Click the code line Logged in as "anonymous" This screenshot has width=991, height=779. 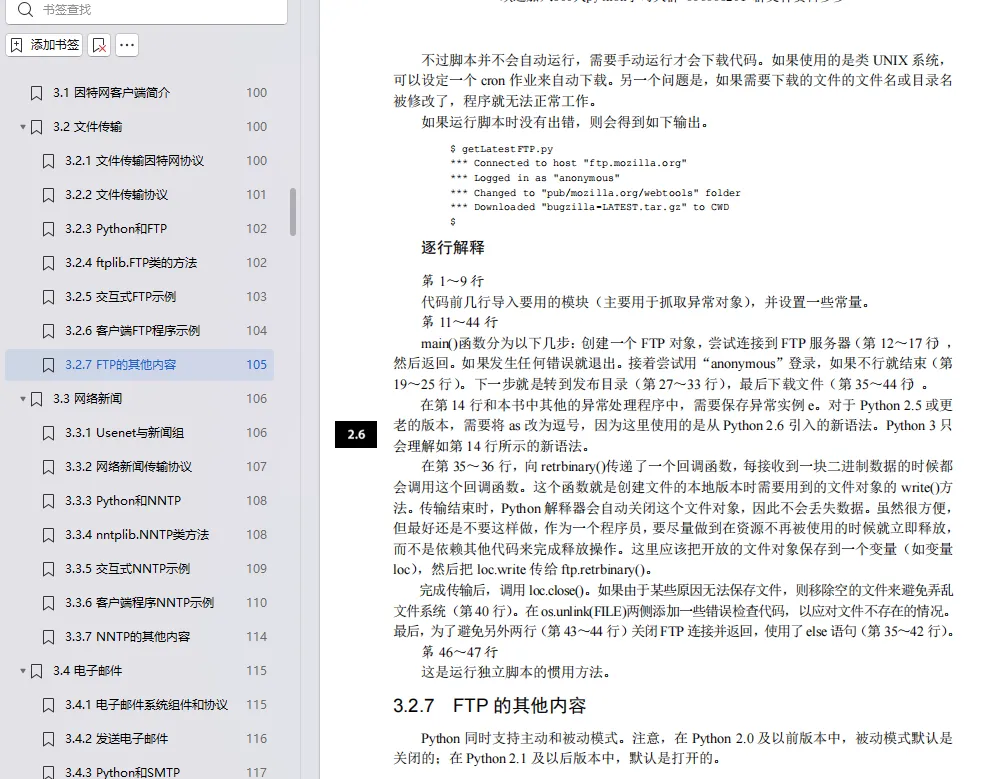click(x=535, y=178)
